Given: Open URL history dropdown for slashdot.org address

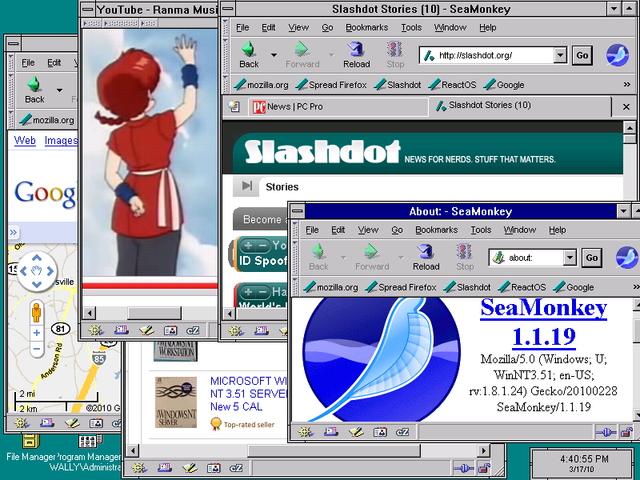Looking at the screenshot, I should (x=560, y=55).
